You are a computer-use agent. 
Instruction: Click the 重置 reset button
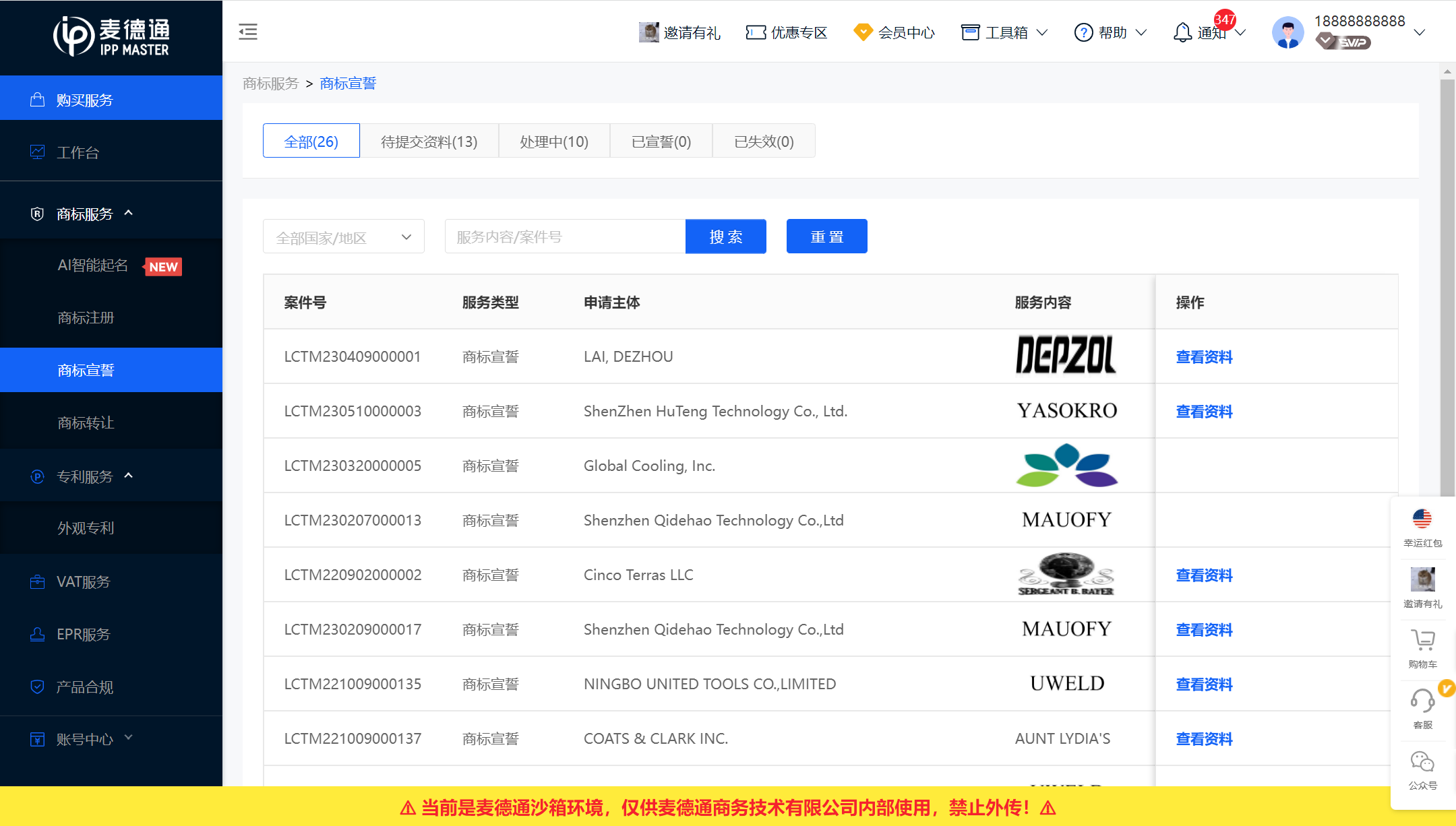coord(827,236)
